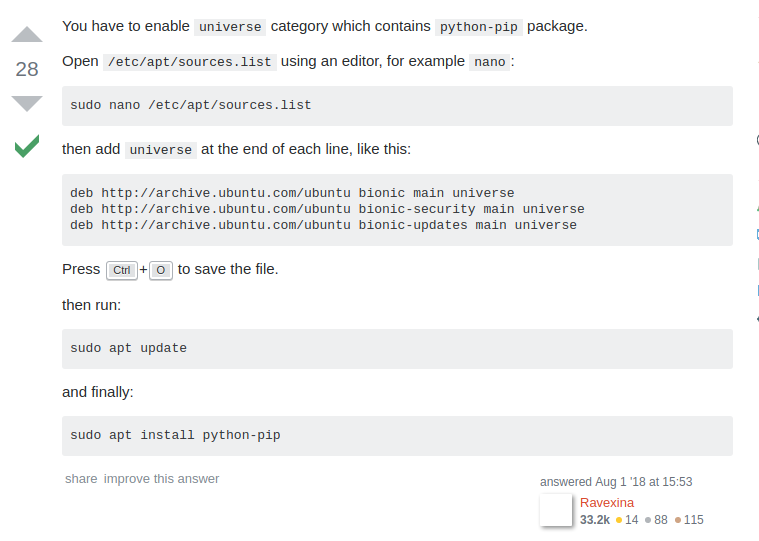Downvote this answer with the down arrow
The height and width of the screenshot is (541, 759).
[27, 103]
